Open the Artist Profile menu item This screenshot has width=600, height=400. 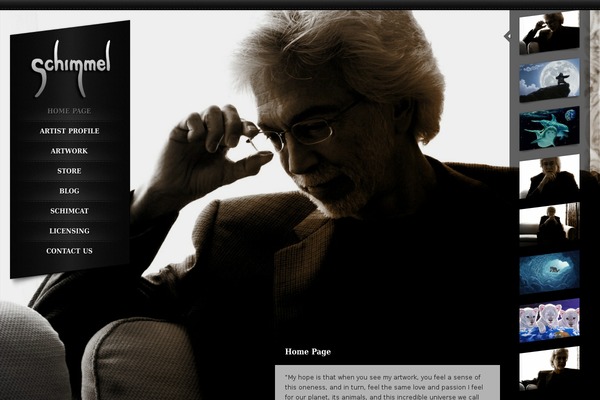[x=69, y=131]
